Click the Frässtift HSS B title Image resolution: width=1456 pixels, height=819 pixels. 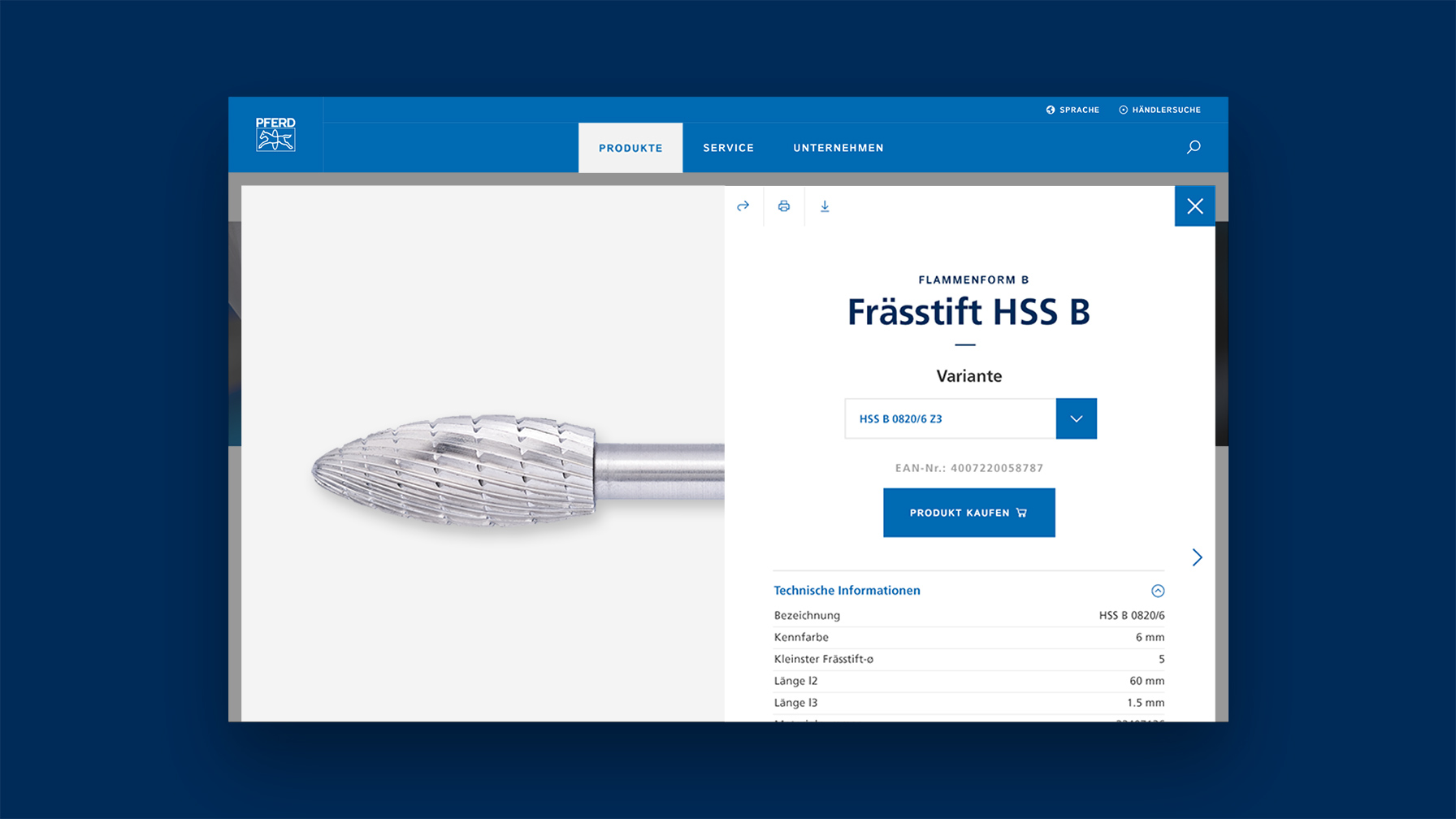(x=968, y=312)
